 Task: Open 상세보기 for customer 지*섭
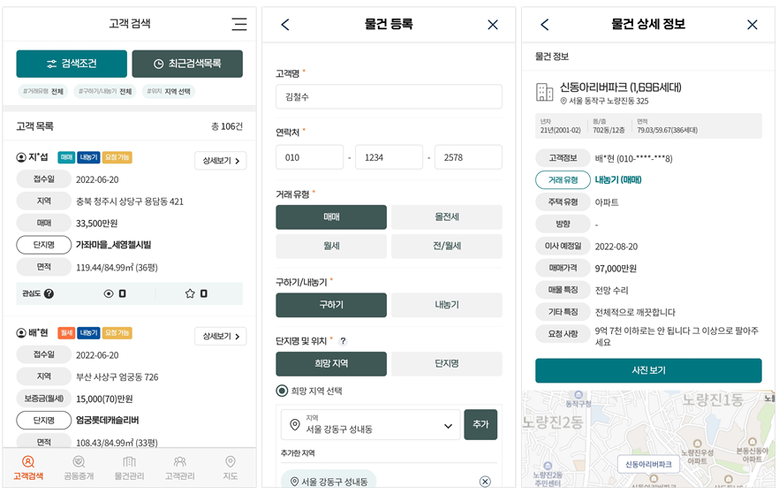tap(219, 161)
